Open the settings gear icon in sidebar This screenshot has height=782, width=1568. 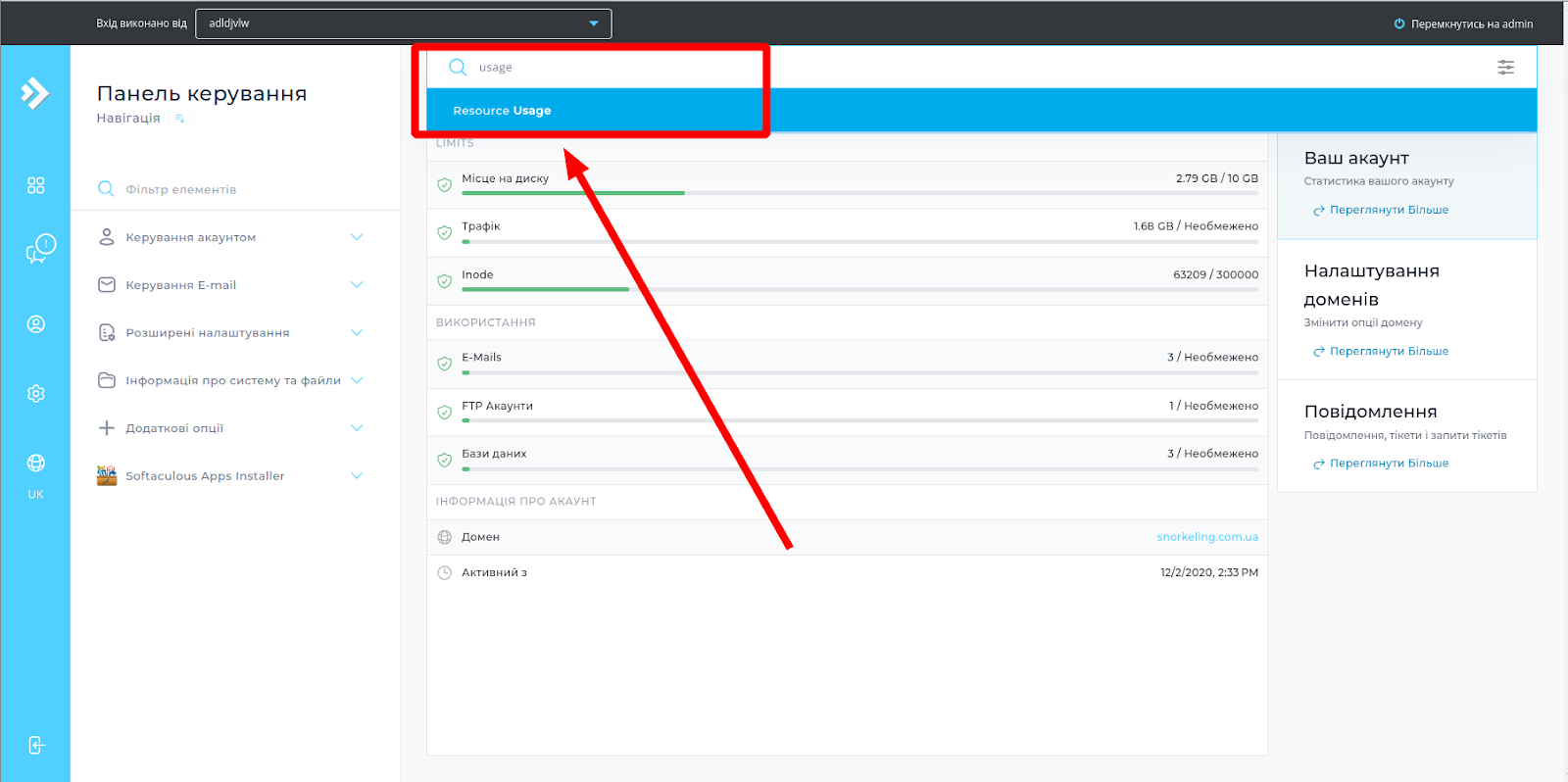(35, 393)
